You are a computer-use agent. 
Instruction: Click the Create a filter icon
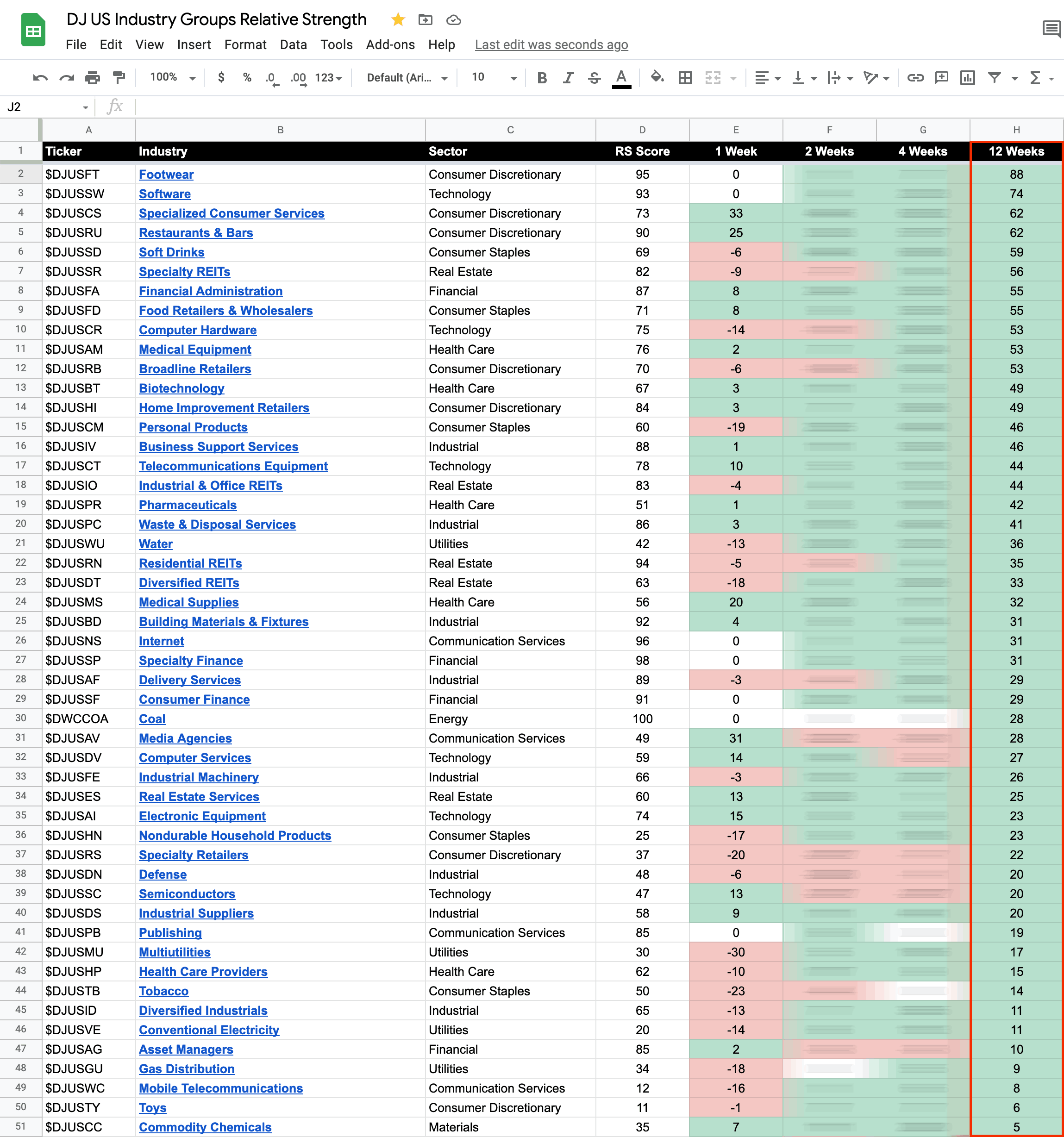pyautogui.click(x=994, y=77)
